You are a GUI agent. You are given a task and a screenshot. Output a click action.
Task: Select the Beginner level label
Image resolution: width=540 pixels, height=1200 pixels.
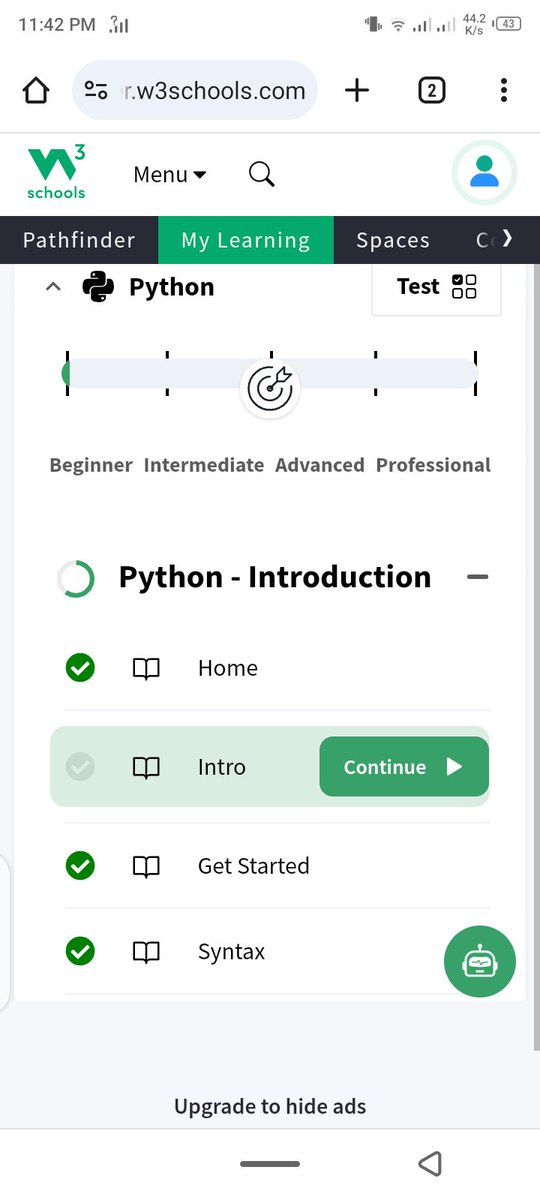(91, 465)
